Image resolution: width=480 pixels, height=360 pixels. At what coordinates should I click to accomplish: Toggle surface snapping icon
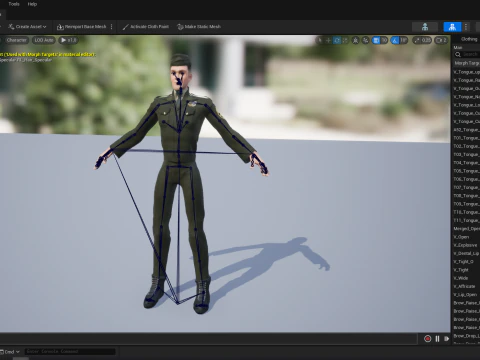pyautogui.click(x=366, y=40)
